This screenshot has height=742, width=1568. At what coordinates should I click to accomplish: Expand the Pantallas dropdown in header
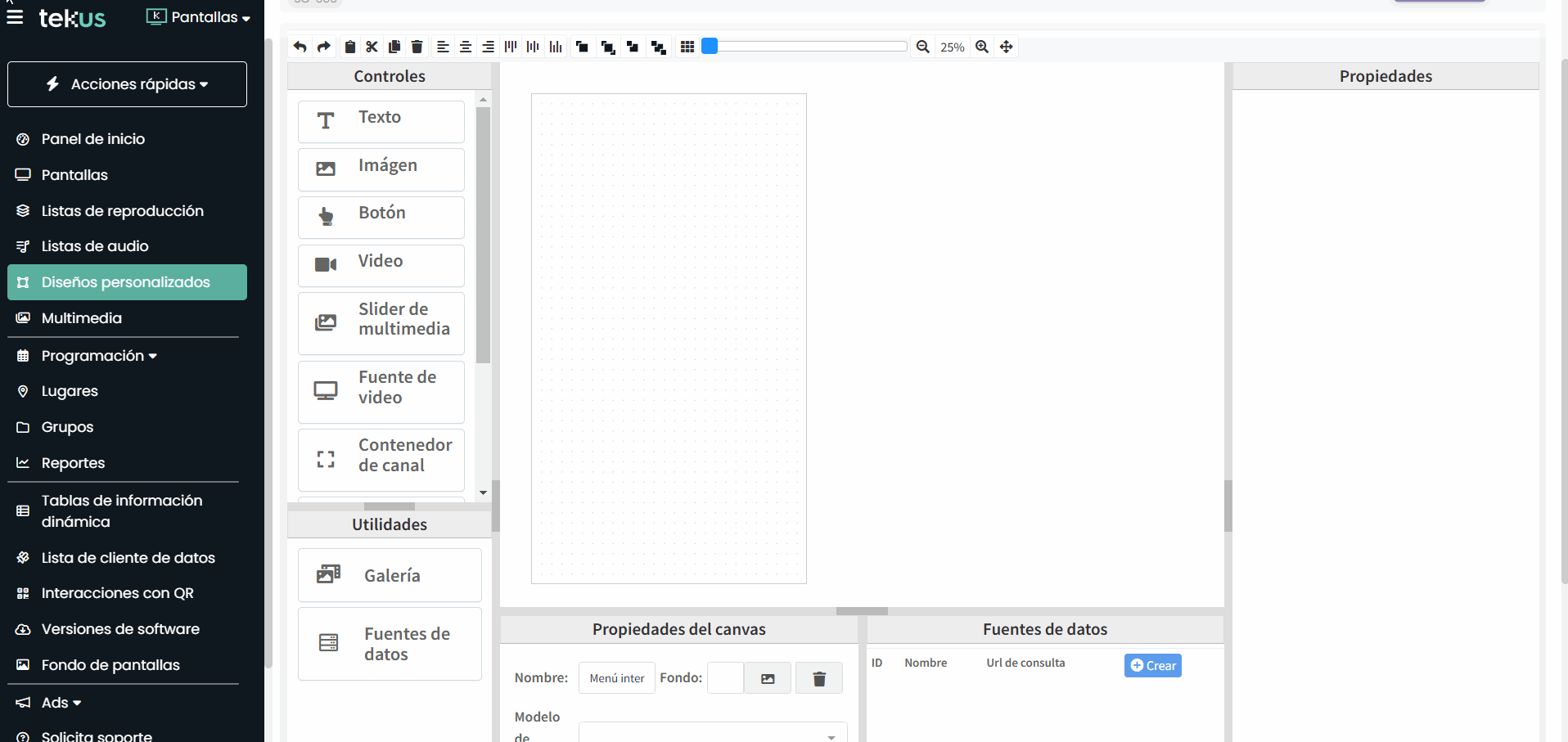click(199, 17)
